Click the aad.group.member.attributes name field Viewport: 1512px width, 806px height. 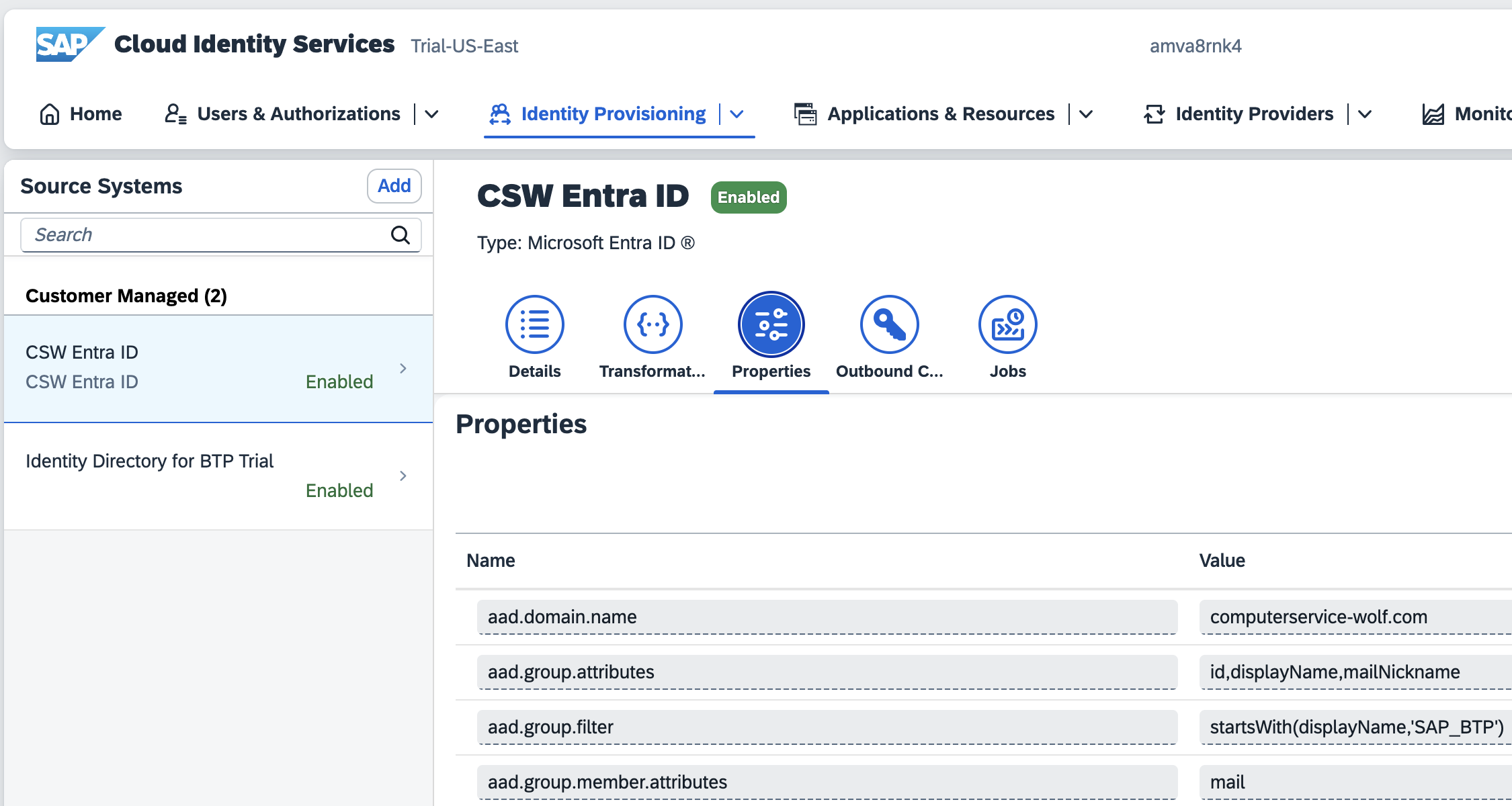point(827,782)
